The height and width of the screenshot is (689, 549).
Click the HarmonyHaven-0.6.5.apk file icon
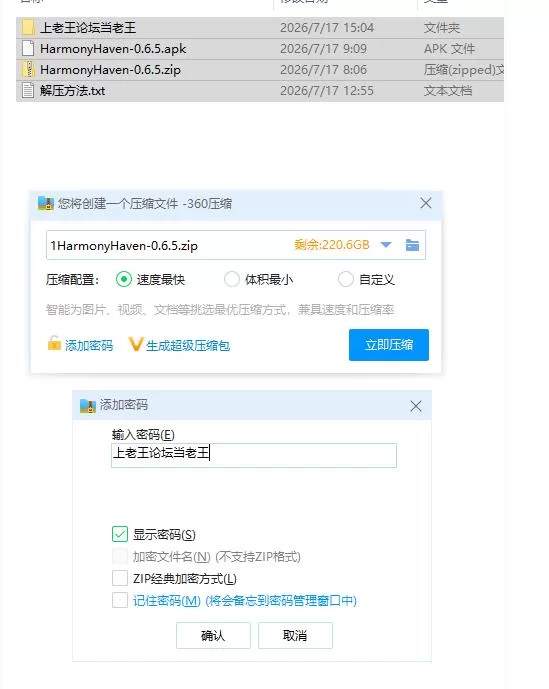[28, 48]
